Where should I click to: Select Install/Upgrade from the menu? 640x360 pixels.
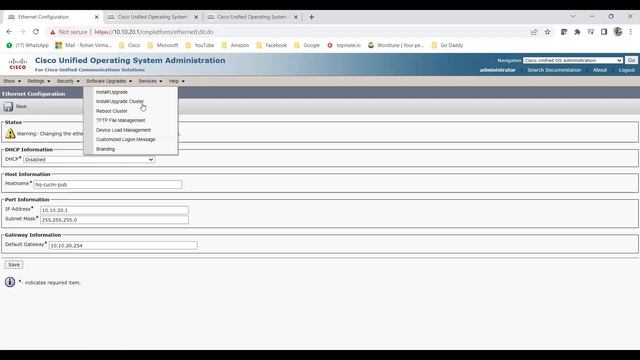[x=112, y=92]
